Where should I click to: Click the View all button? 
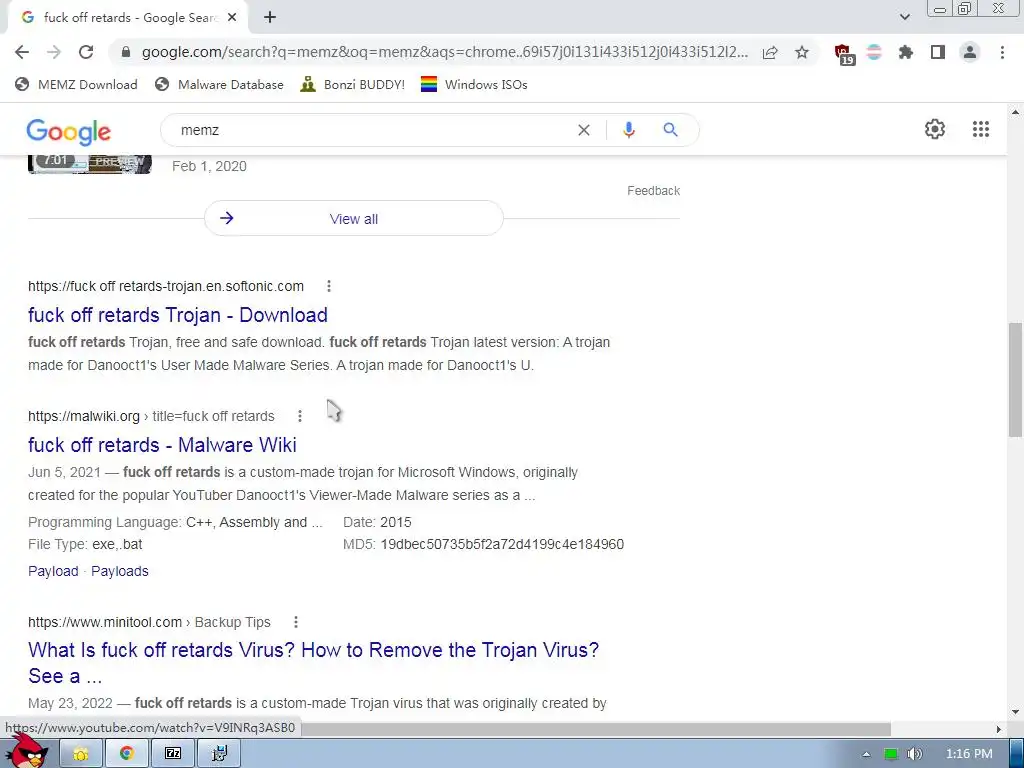[354, 219]
